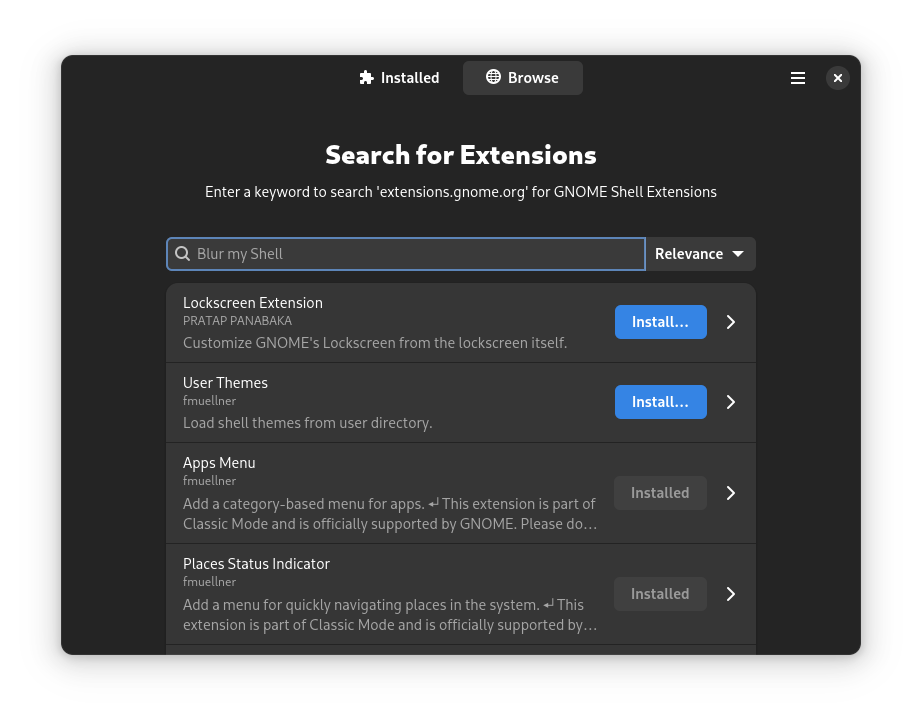Click the chevron arrow next to Apps Menu
The width and height of the screenshot is (922, 722).
pyautogui.click(x=730, y=492)
